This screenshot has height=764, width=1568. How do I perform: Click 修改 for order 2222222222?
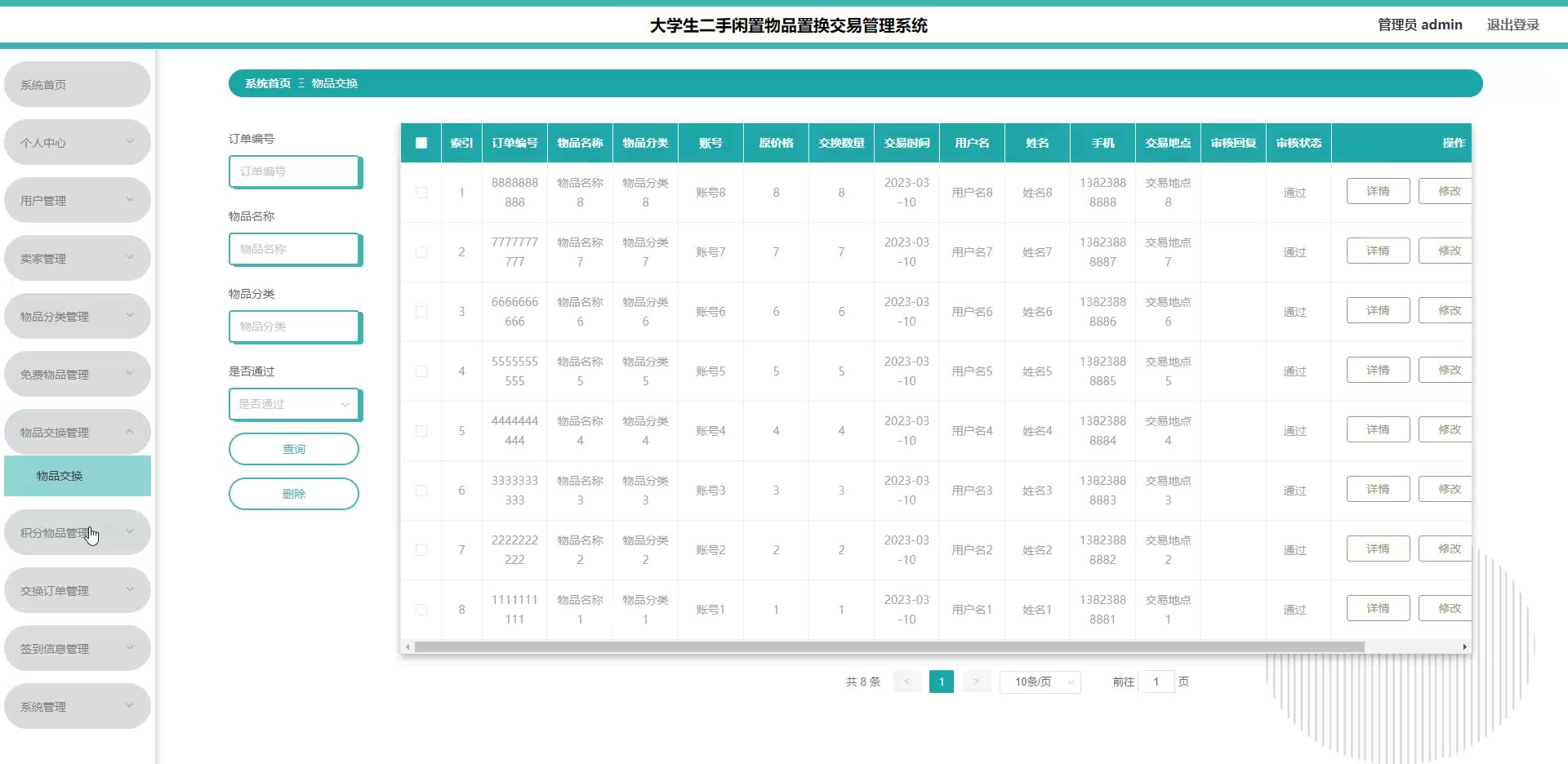[x=1445, y=549]
